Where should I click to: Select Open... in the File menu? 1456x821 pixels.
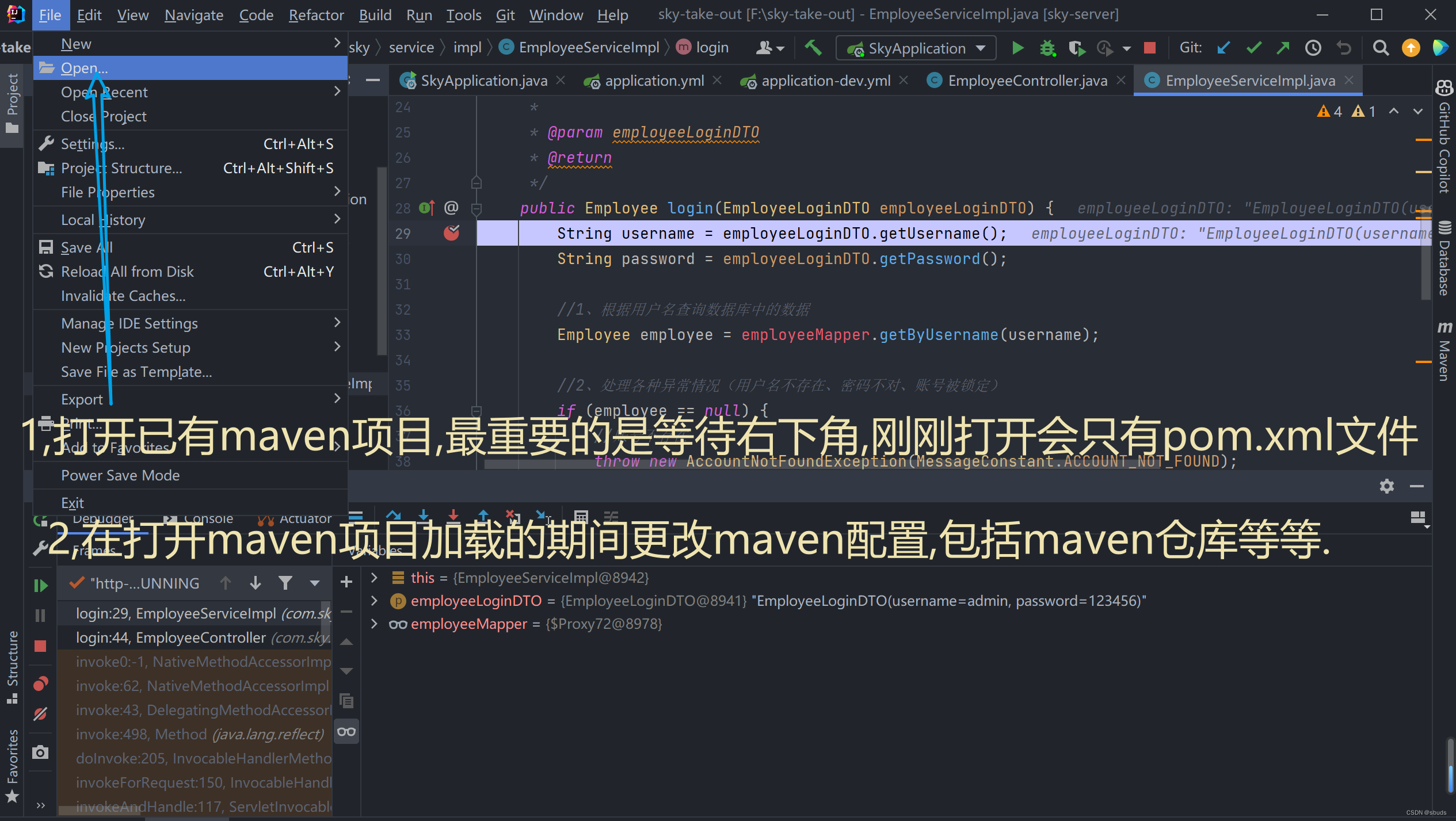(85, 68)
